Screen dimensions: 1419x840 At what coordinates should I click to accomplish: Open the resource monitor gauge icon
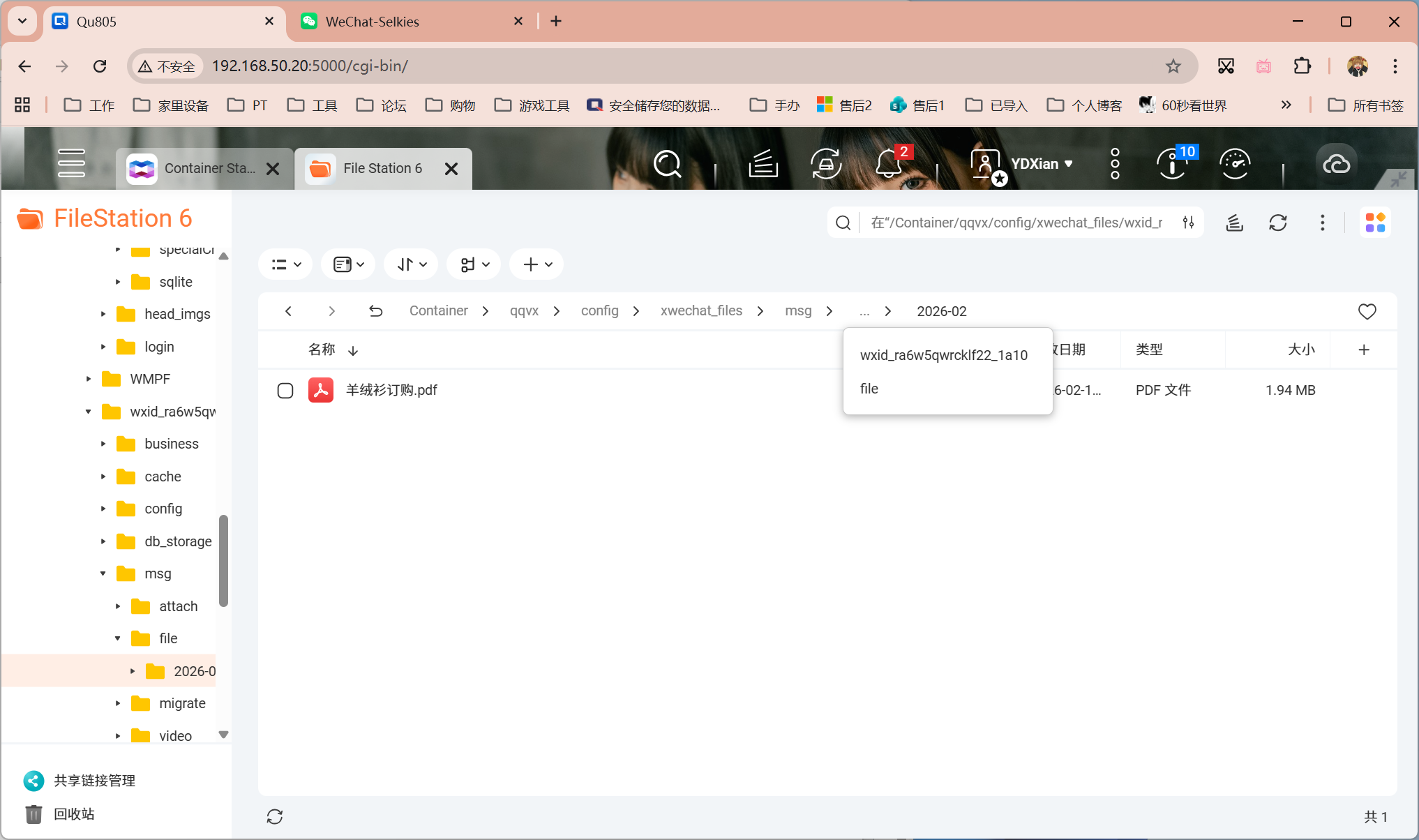tap(1235, 164)
